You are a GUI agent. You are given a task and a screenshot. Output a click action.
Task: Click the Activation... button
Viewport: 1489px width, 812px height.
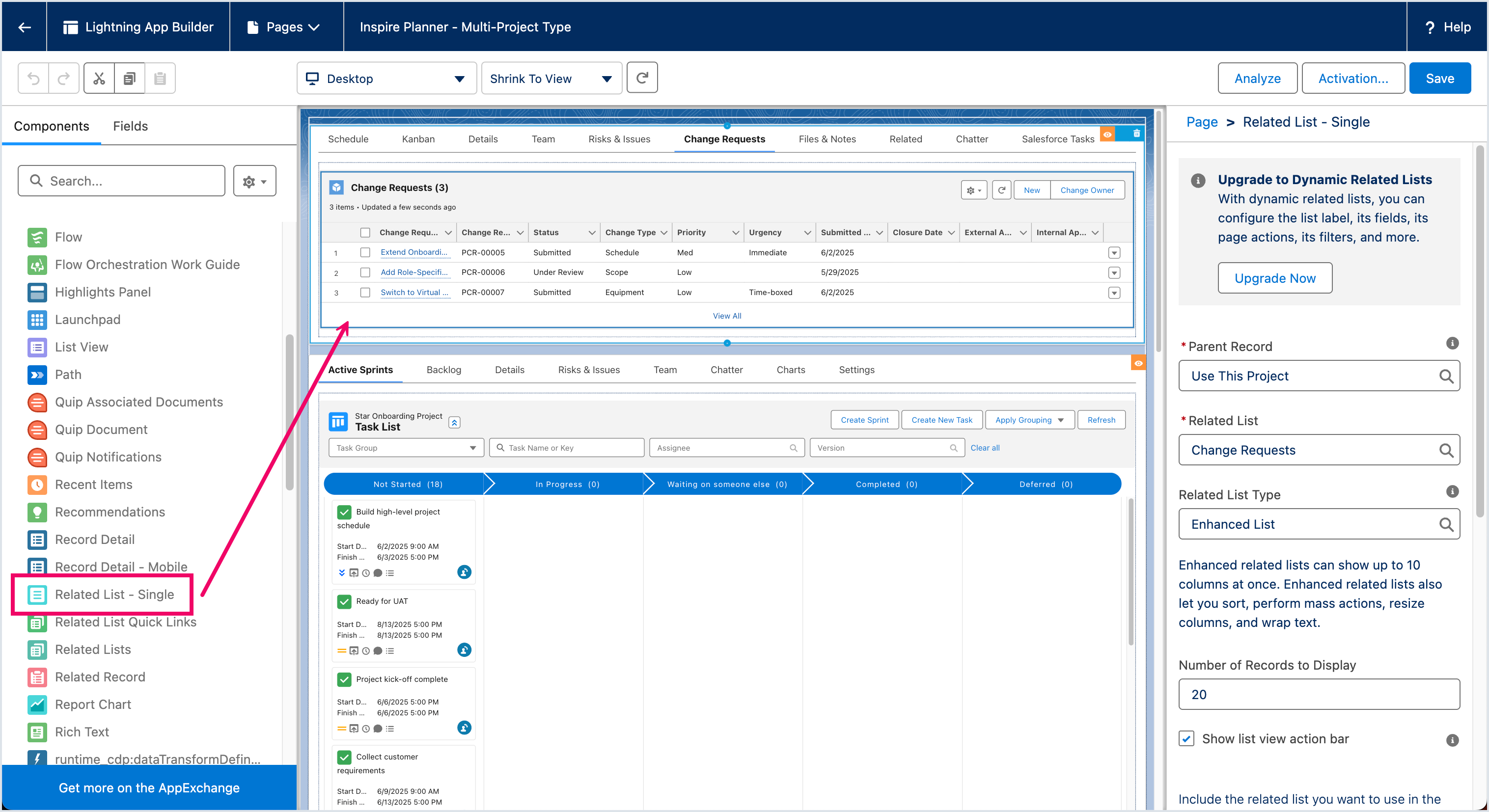[1352, 78]
